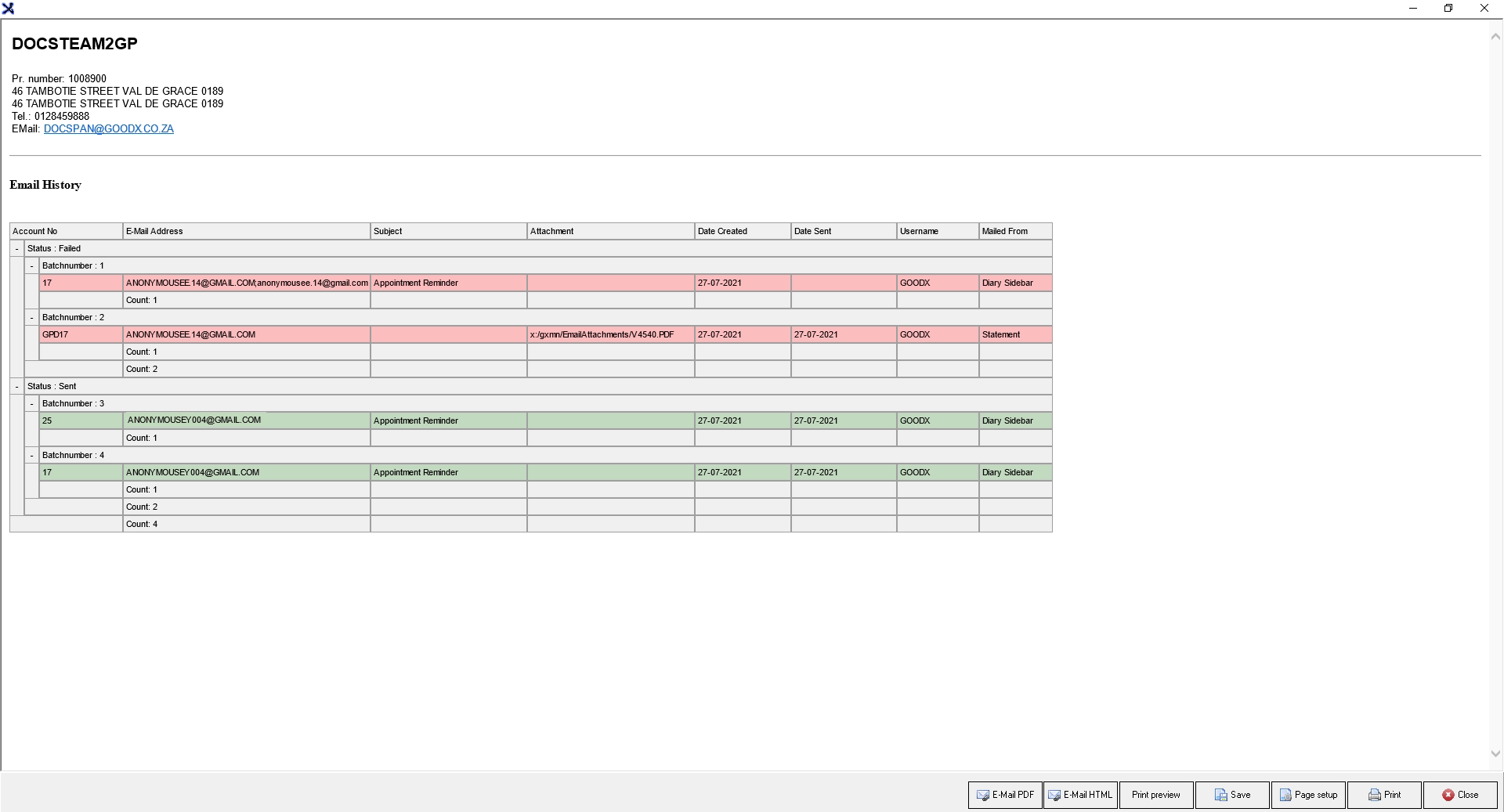The image size is (1504, 812).
Task: Select the Status : Failed group label
Action: [x=54, y=248]
